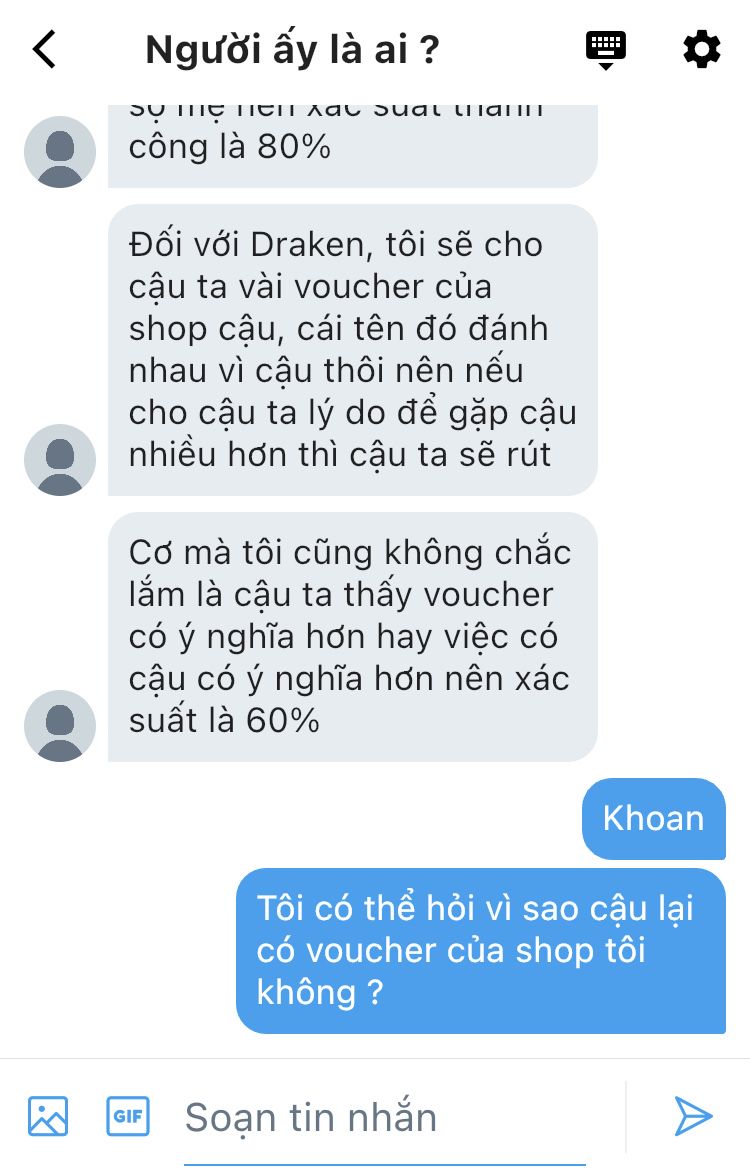Image resolution: width=750 pixels, height=1169 pixels.
Task: Select the message ending 'công là 80%'
Action: click(x=353, y=146)
